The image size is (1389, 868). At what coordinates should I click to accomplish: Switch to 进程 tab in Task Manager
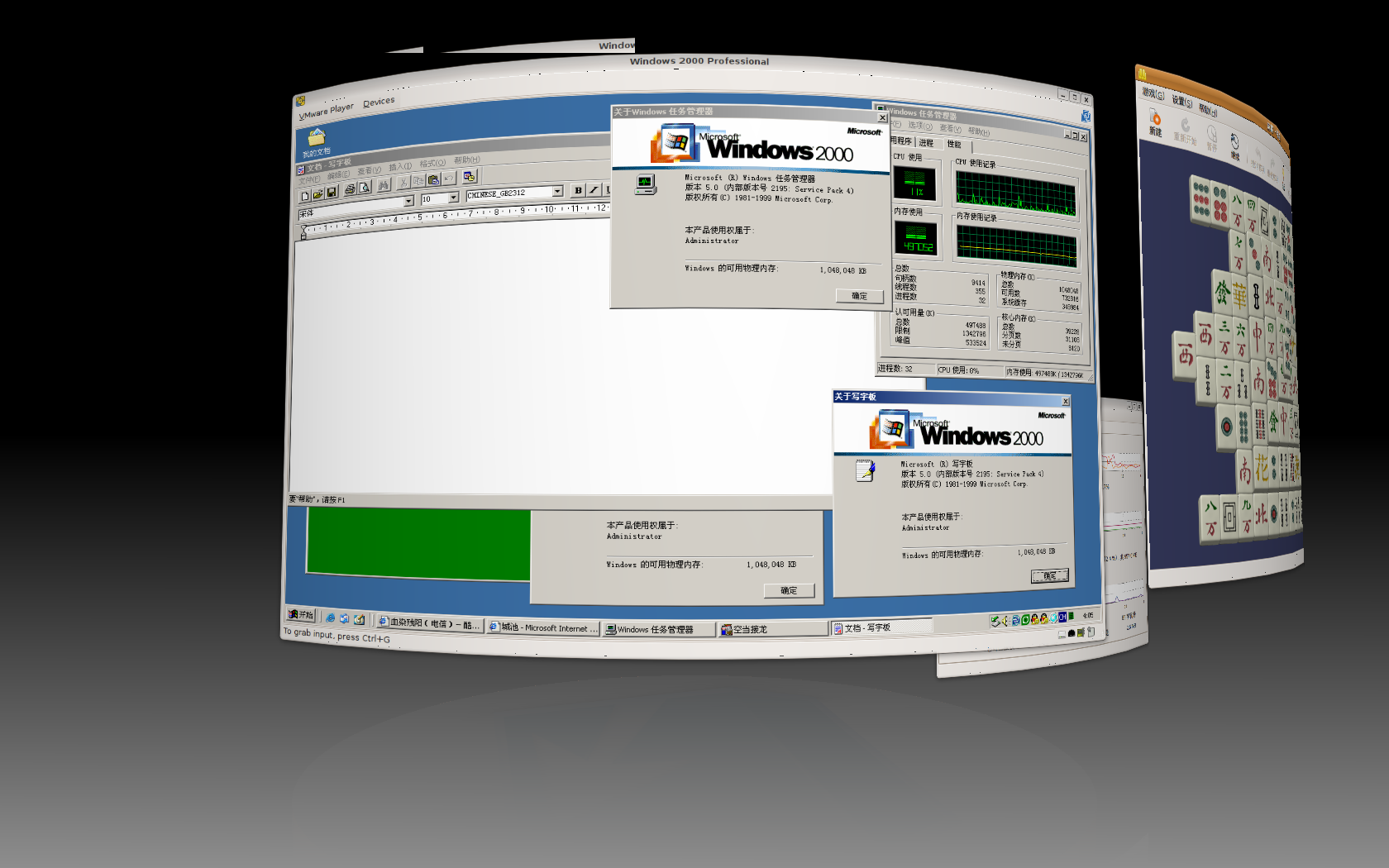(926, 143)
